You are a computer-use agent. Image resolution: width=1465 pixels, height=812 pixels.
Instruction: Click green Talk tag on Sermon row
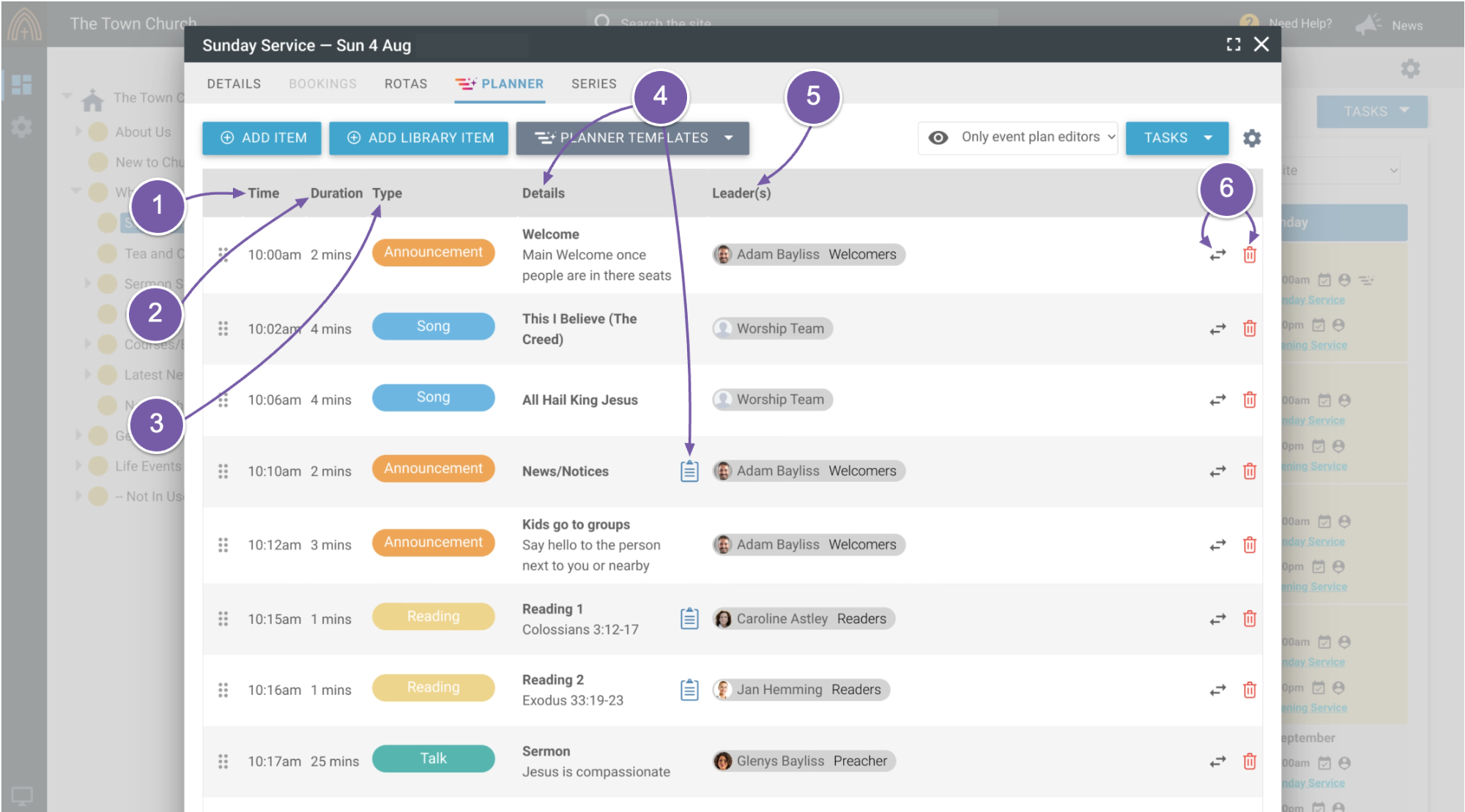[434, 759]
